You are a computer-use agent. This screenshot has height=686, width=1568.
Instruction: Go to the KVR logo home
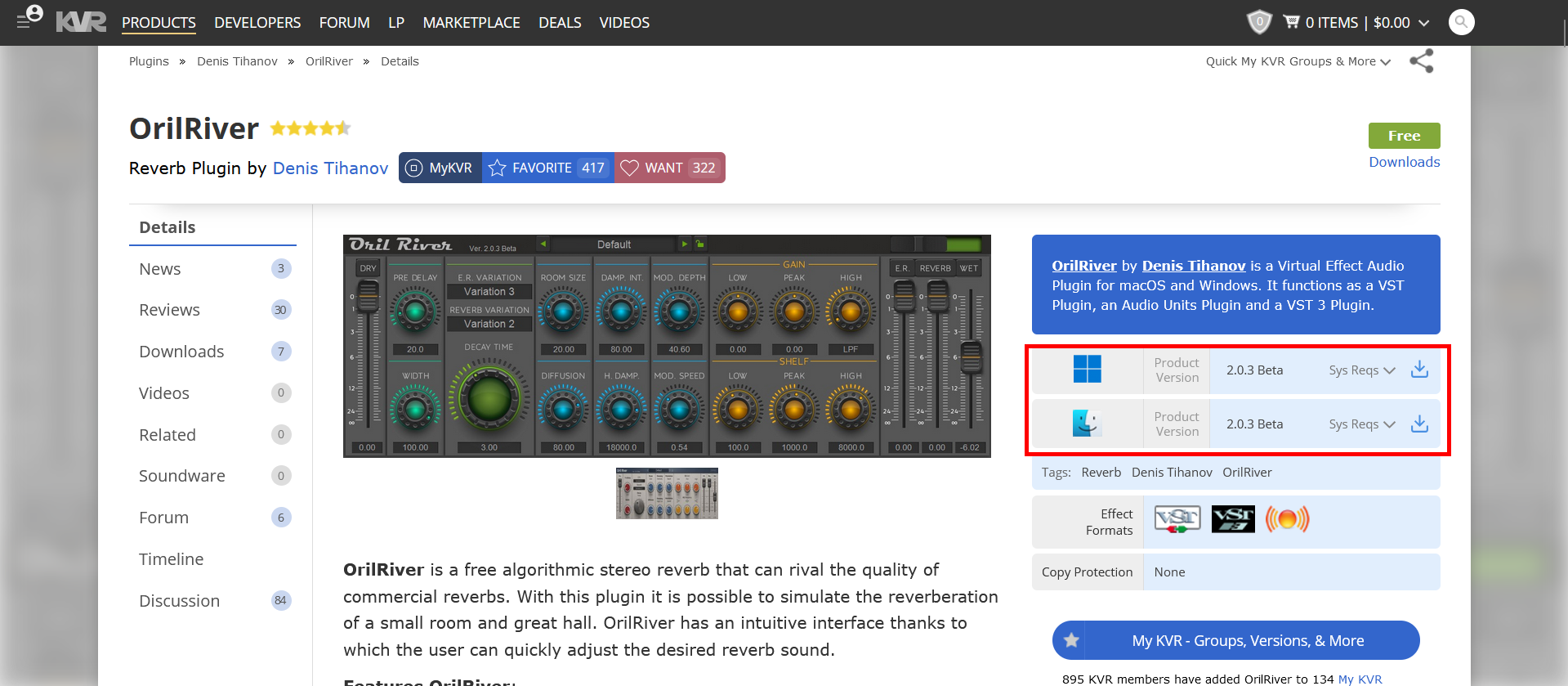click(81, 22)
